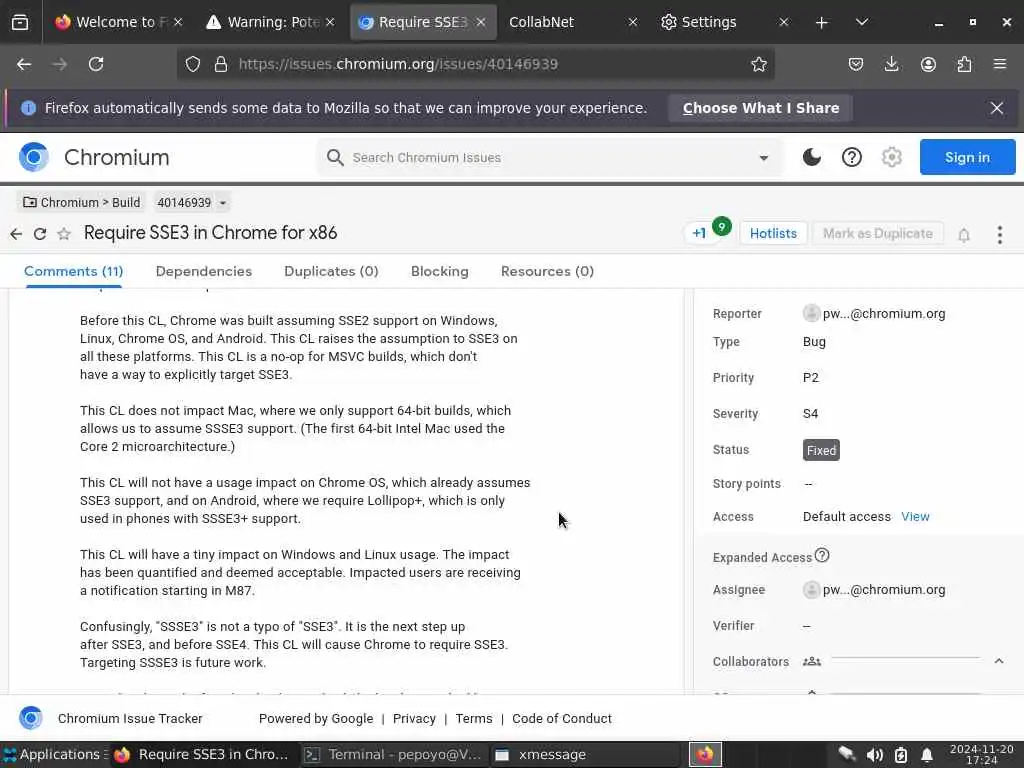Toggle dark mode moon icon
1024x768 pixels.
[812, 157]
